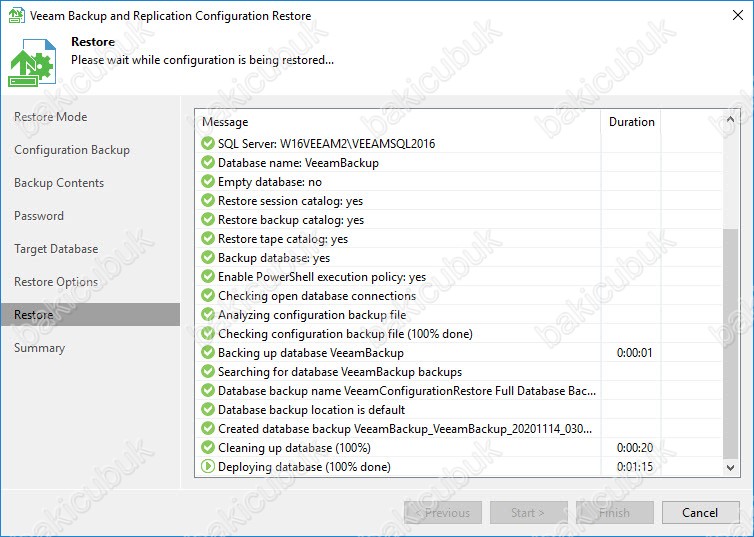This screenshot has width=754, height=537.
Task: Click the Cancel button
Action: 700,512
